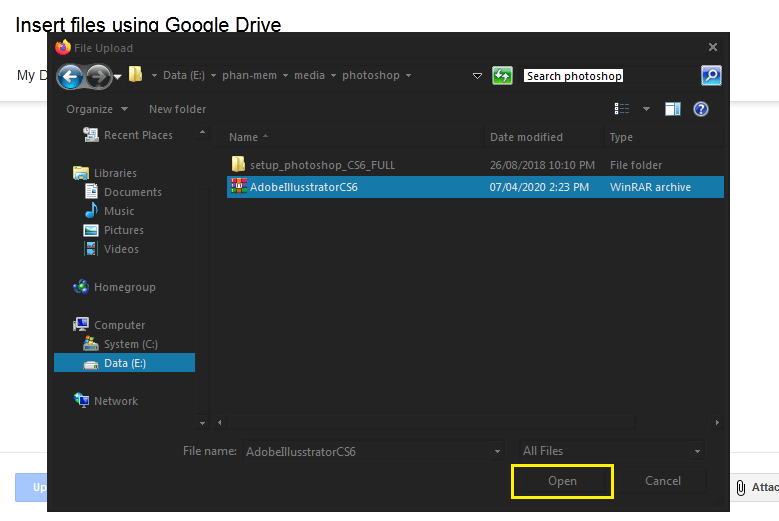
Task: Select media in the address path
Action: (x=309, y=75)
